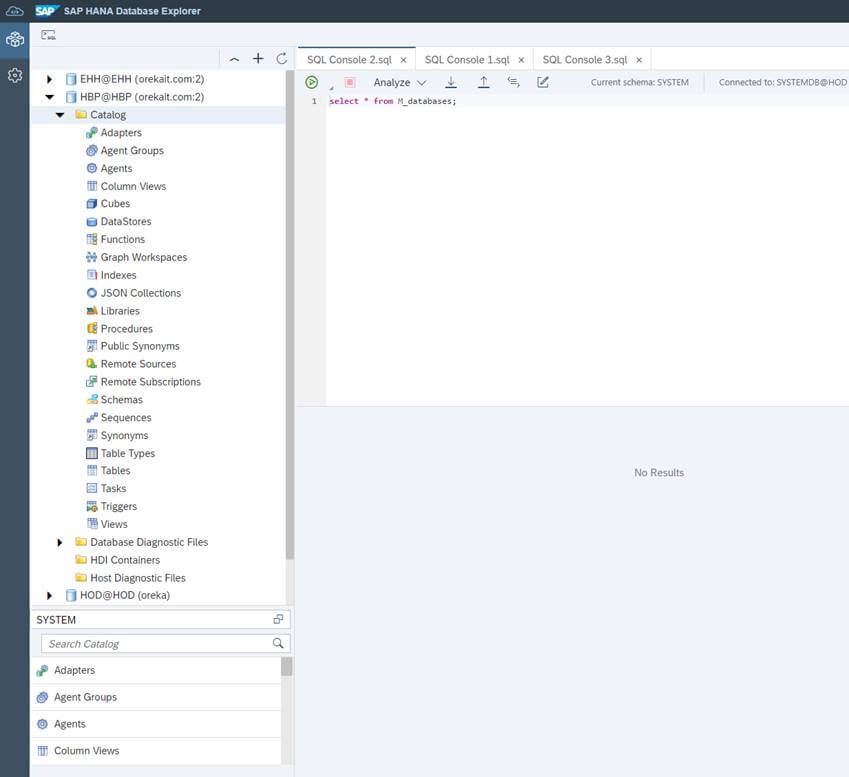Click the database tree vertical scrollbar
Viewport: 849px width, 777px height.
coord(290,315)
